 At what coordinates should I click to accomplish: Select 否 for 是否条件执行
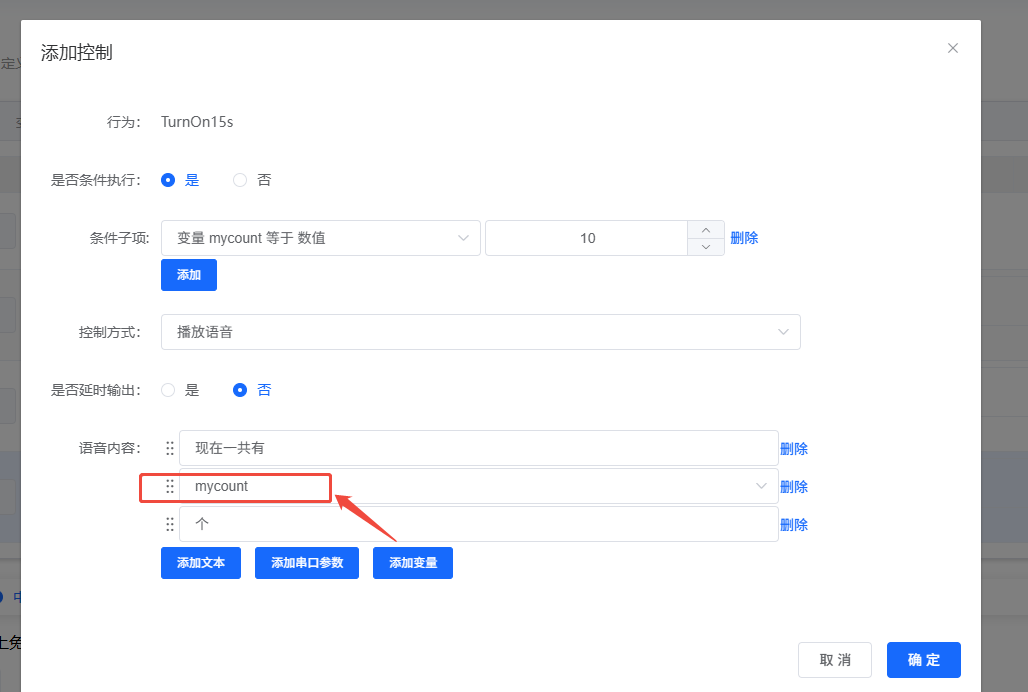click(x=240, y=180)
